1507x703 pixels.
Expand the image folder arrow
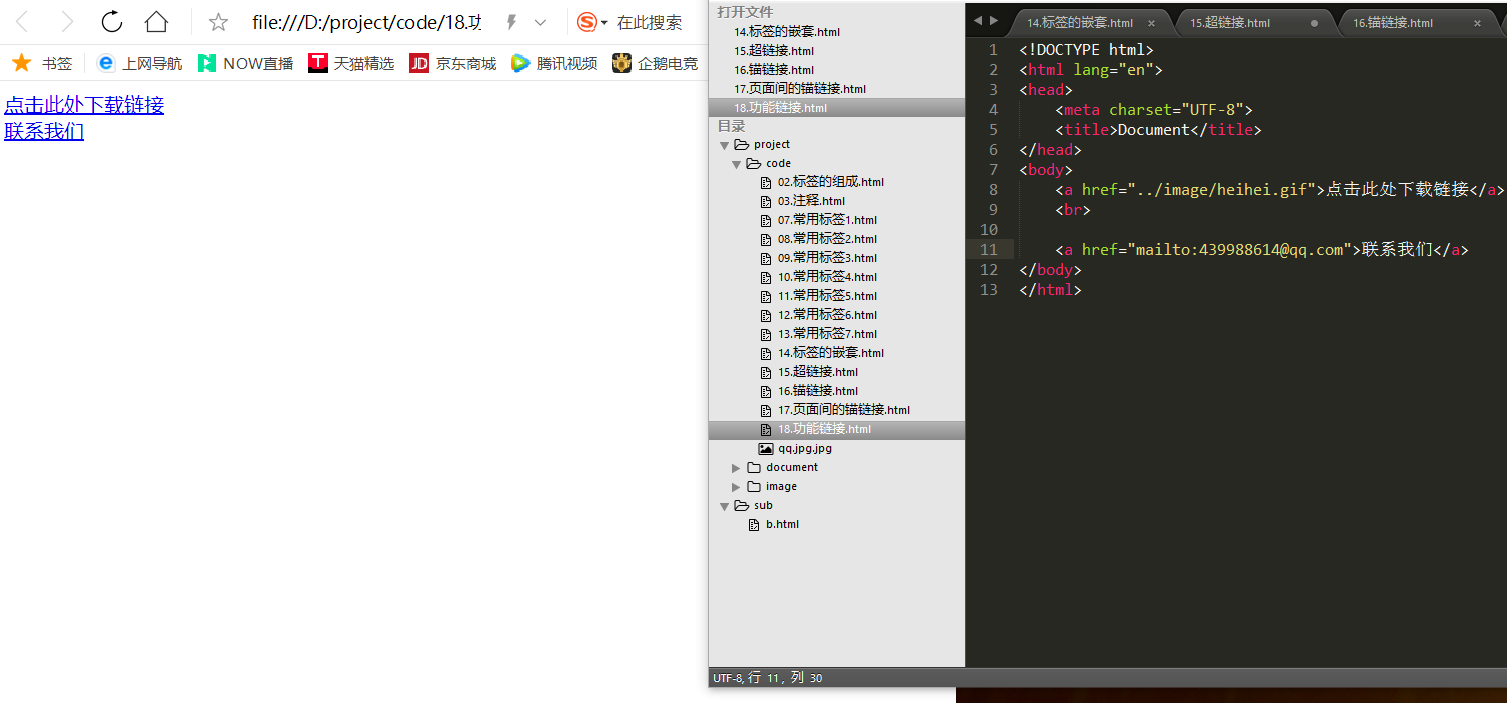(736, 487)
